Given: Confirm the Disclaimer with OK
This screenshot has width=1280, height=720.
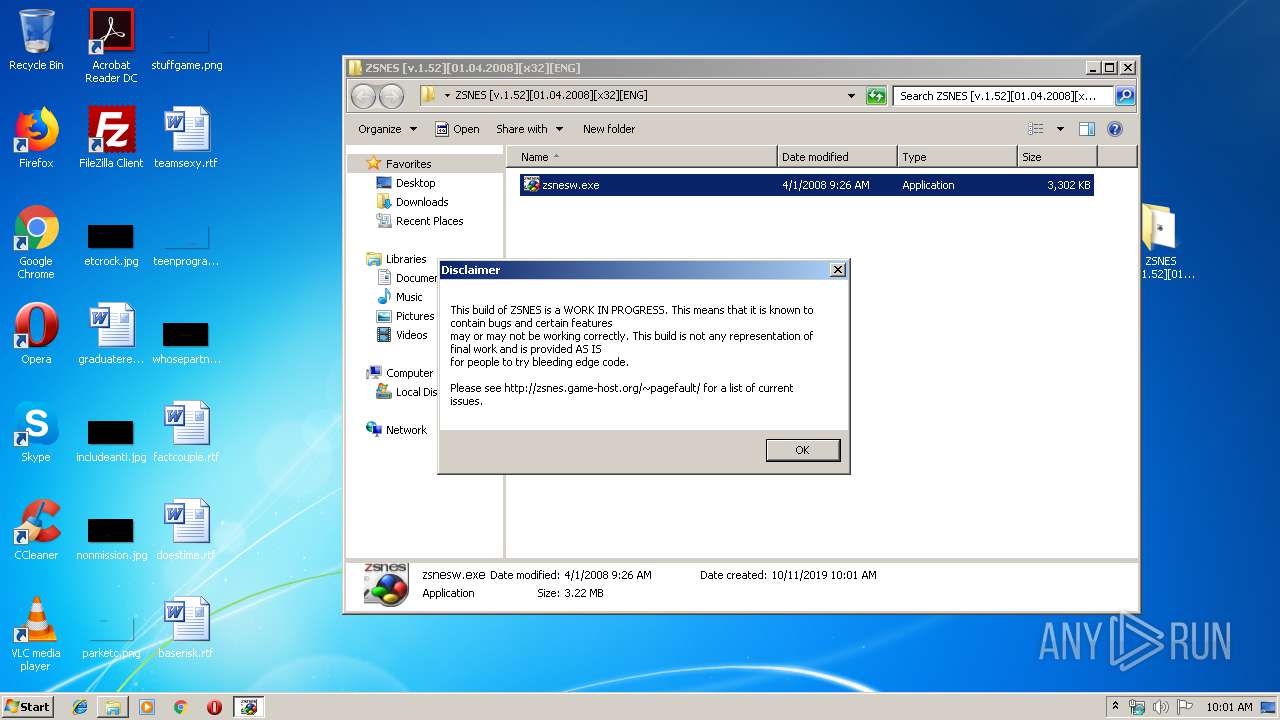Looking at the screenshot, I should 802,450.
